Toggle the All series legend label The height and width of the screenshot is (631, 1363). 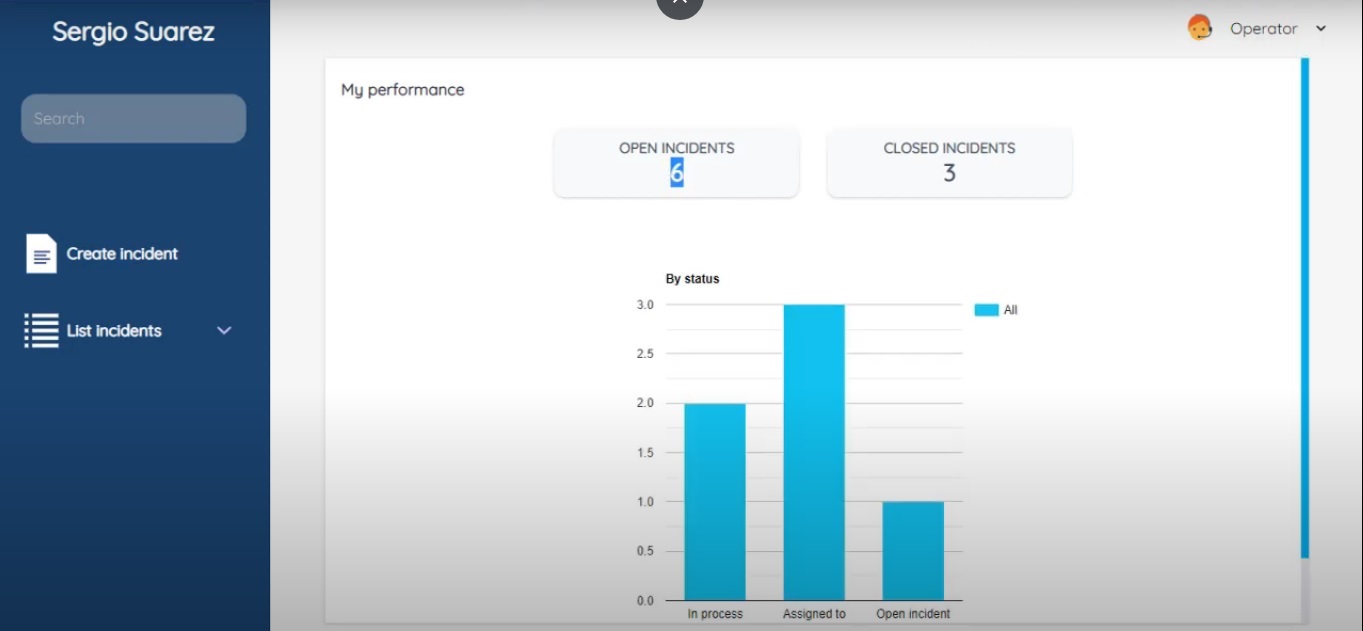click(x=1010, y=311)
